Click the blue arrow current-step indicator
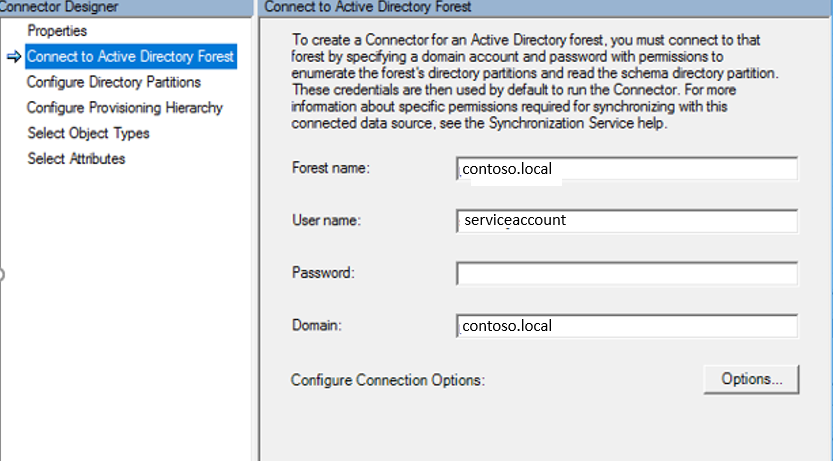Screen dimensions: 833x461 14,56
